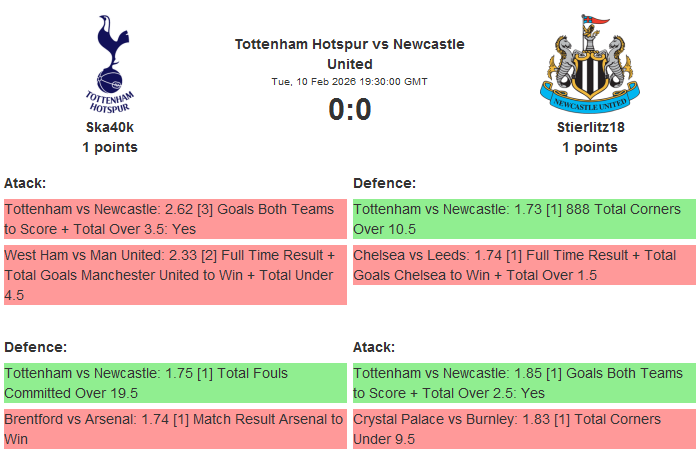This screenshot has height=460, width=700.
Task: Click the left Atack section heading
Action: click(x=25, y=183)
